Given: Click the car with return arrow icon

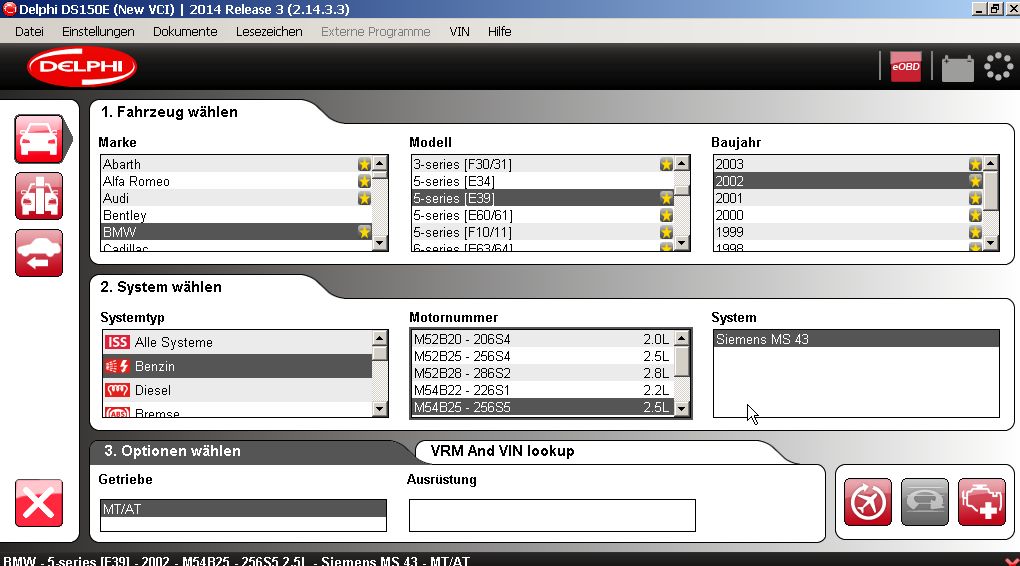Looking at the screenshot, I should pyautogui.click(x=39, y=253).
